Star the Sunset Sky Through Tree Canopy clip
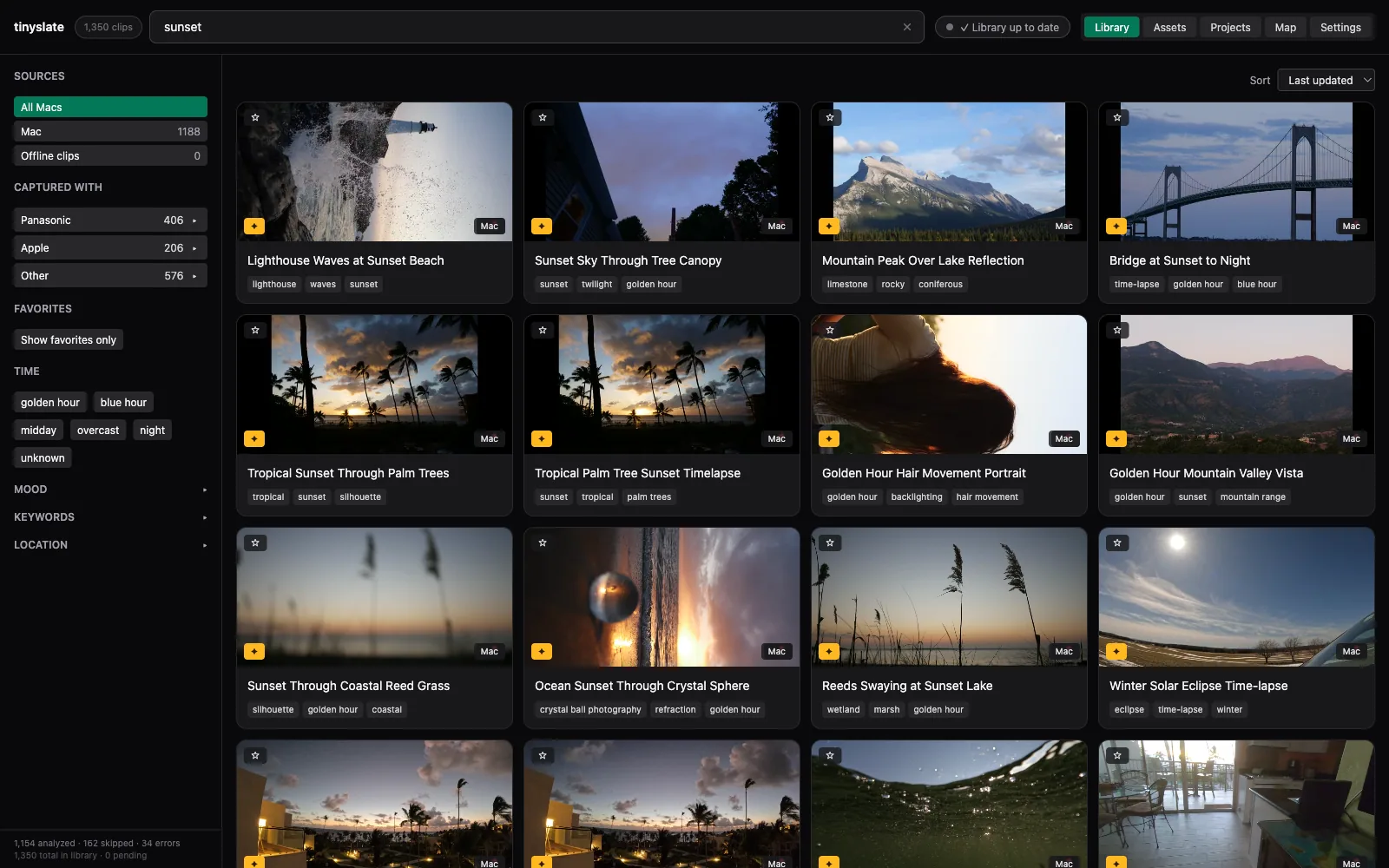Image resolution: width=1389 pixels, height=868 pixels. [x=543, y=117]
